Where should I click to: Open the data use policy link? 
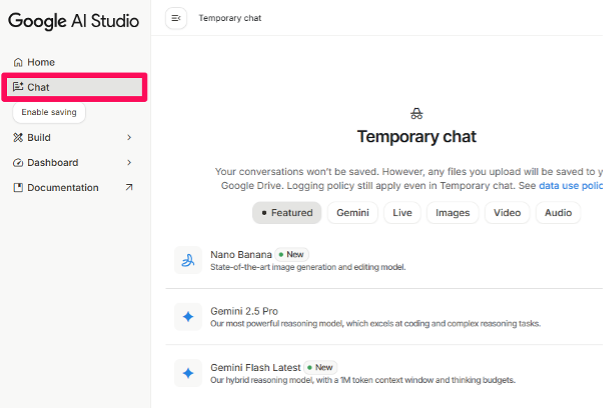[x=571, y=186]
